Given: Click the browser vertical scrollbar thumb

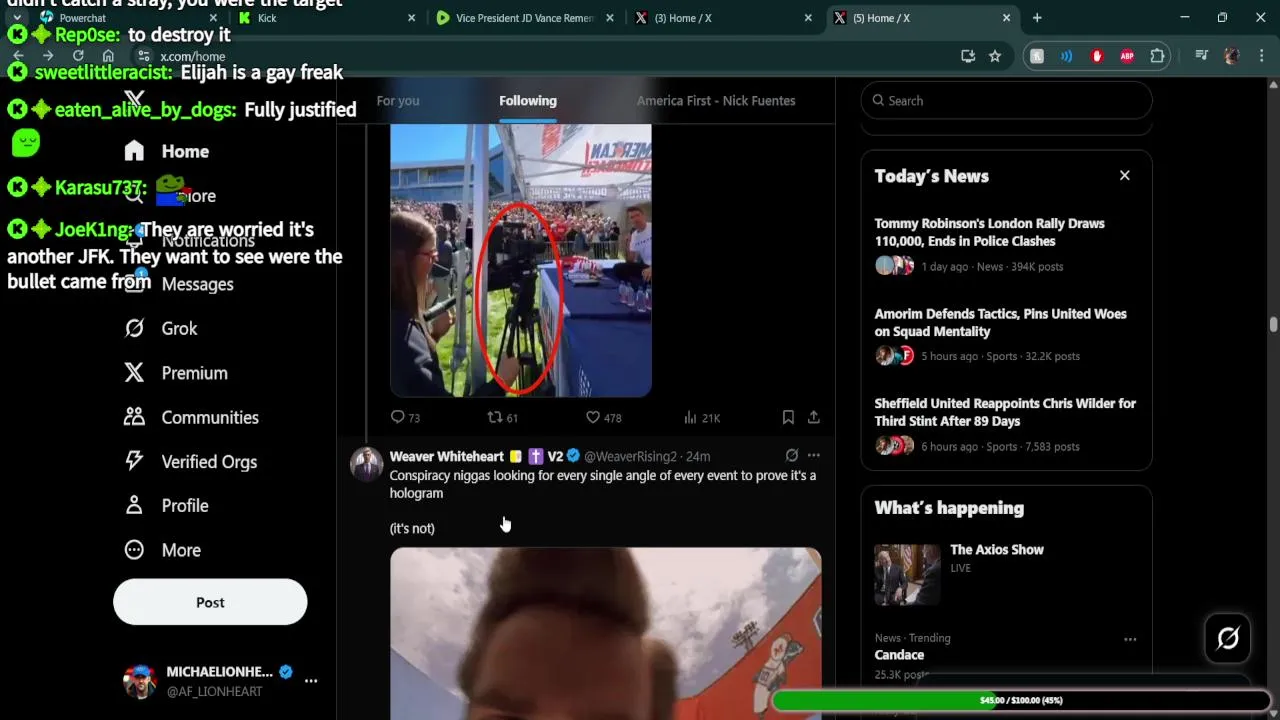Looking at the screenshot, I should (x=1273, y=324).
